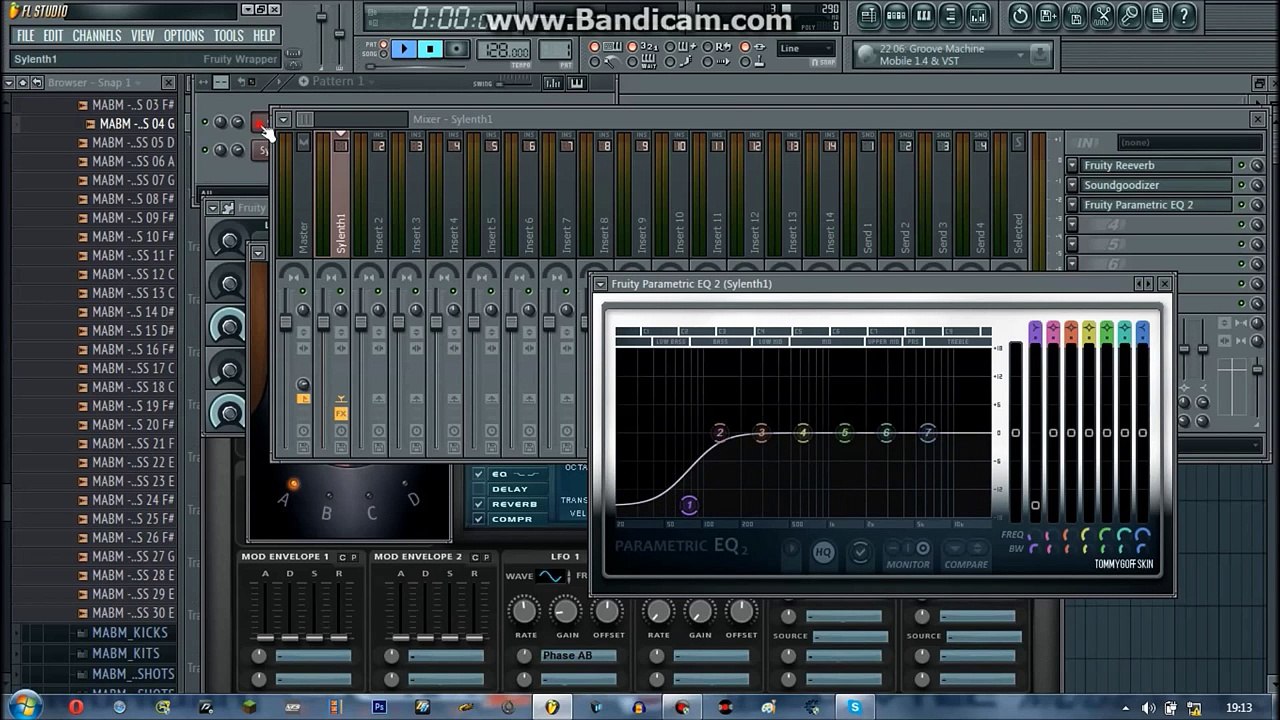This screenshot has width=1280, height=720.
Task: Click the blue band 7 type icon
Action: tap(1143, 330)
